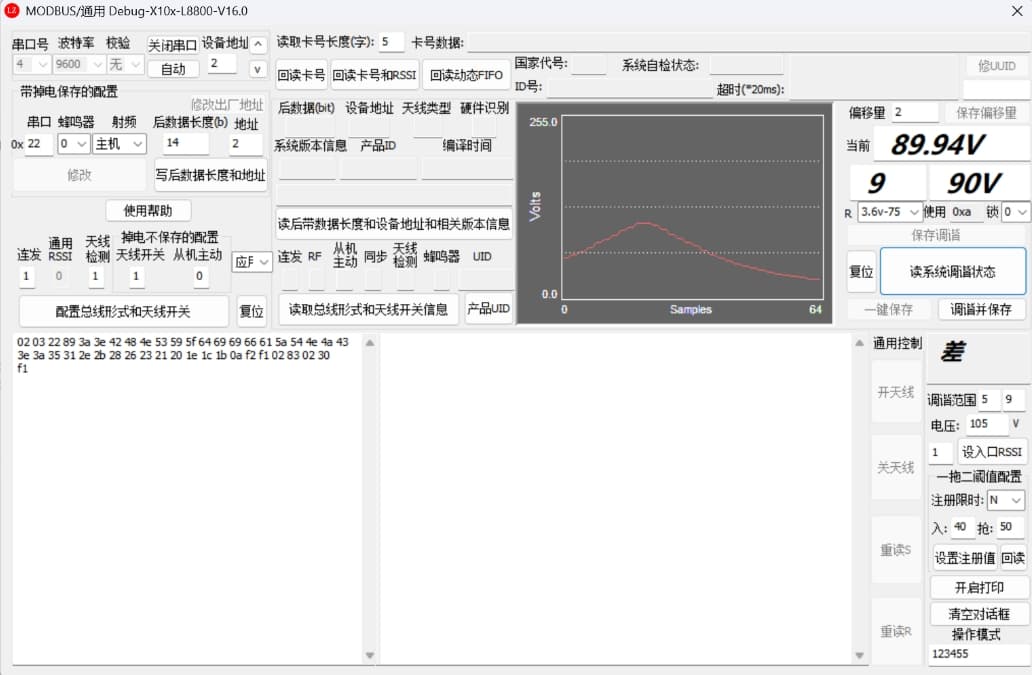
Task: Click the 回读动态FIFO button
Action: 466,75
